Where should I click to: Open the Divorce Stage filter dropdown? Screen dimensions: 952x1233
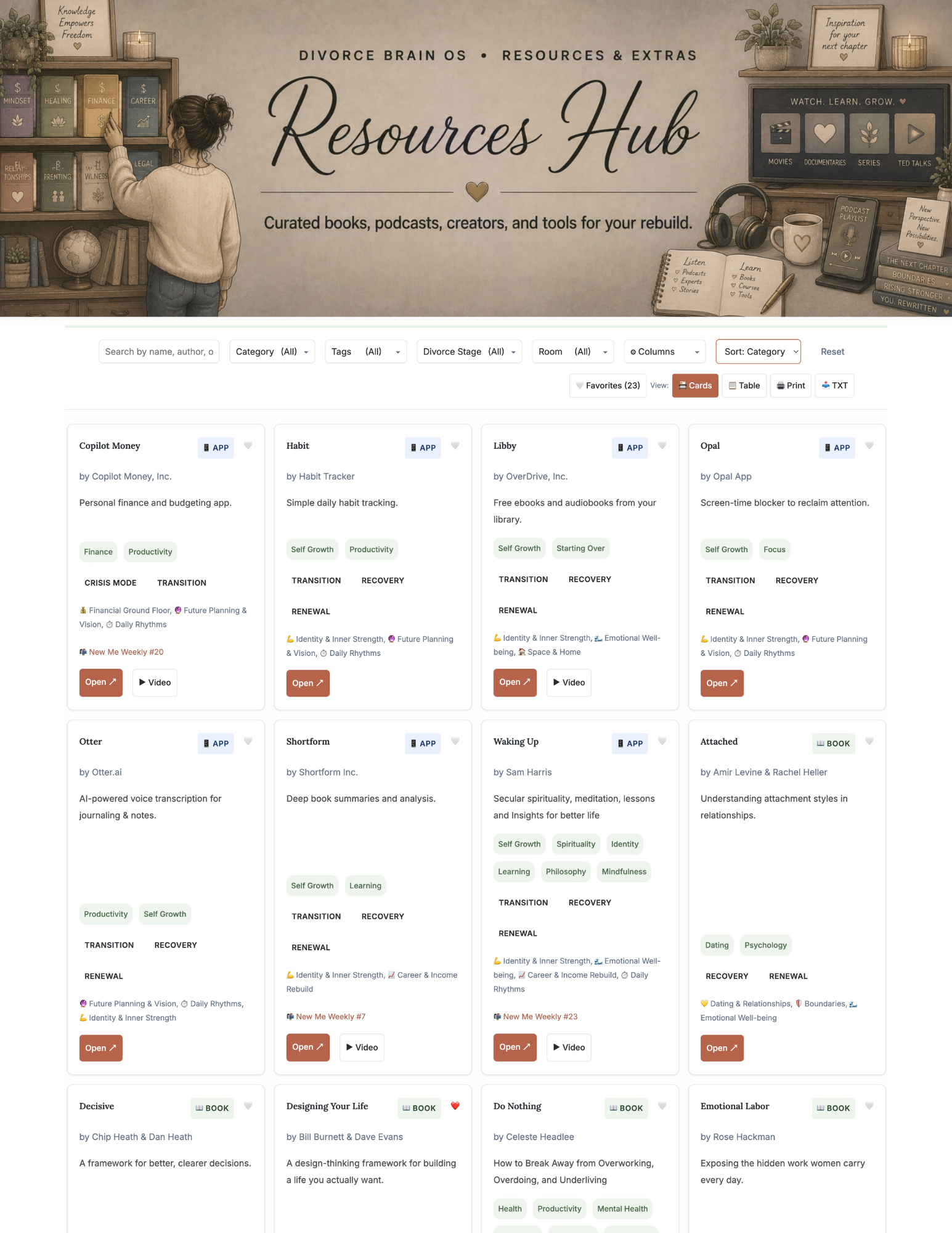point(470,351)
